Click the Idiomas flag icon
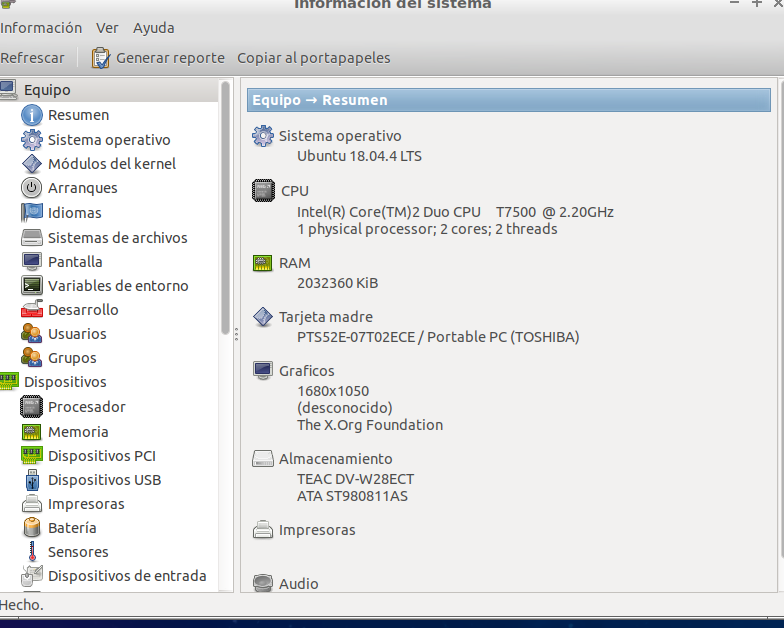This screenshot has height=628, width=784. click(x=32, y=213)
